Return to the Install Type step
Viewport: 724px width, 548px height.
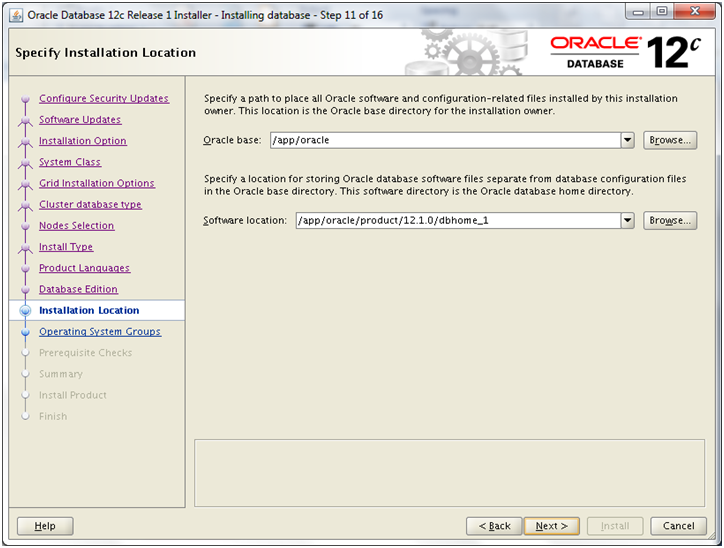pyautogui.click(x=66, y=247)
